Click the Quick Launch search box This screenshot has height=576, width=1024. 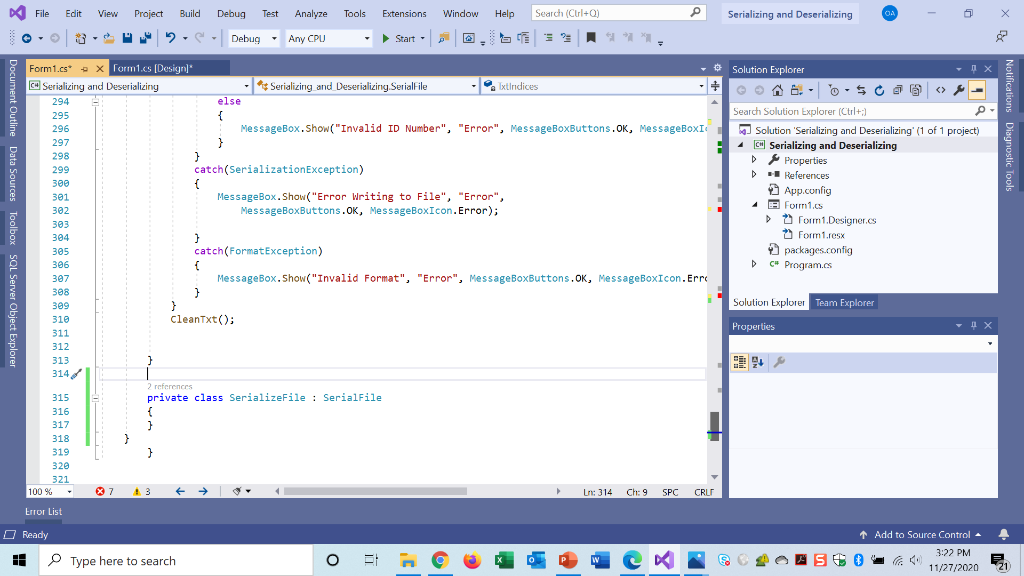point(617,13)
